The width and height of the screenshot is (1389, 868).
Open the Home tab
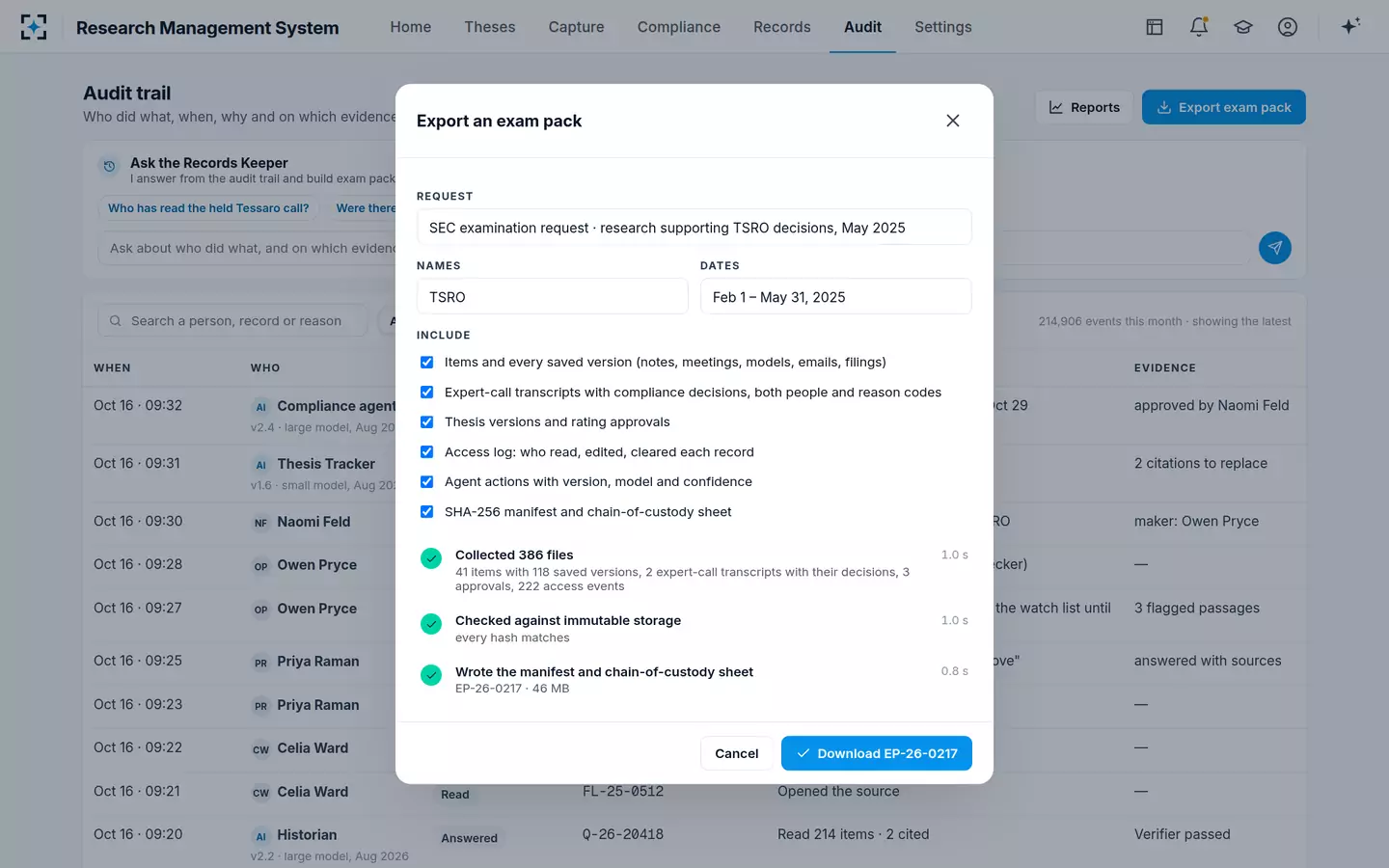pos(411,27)
